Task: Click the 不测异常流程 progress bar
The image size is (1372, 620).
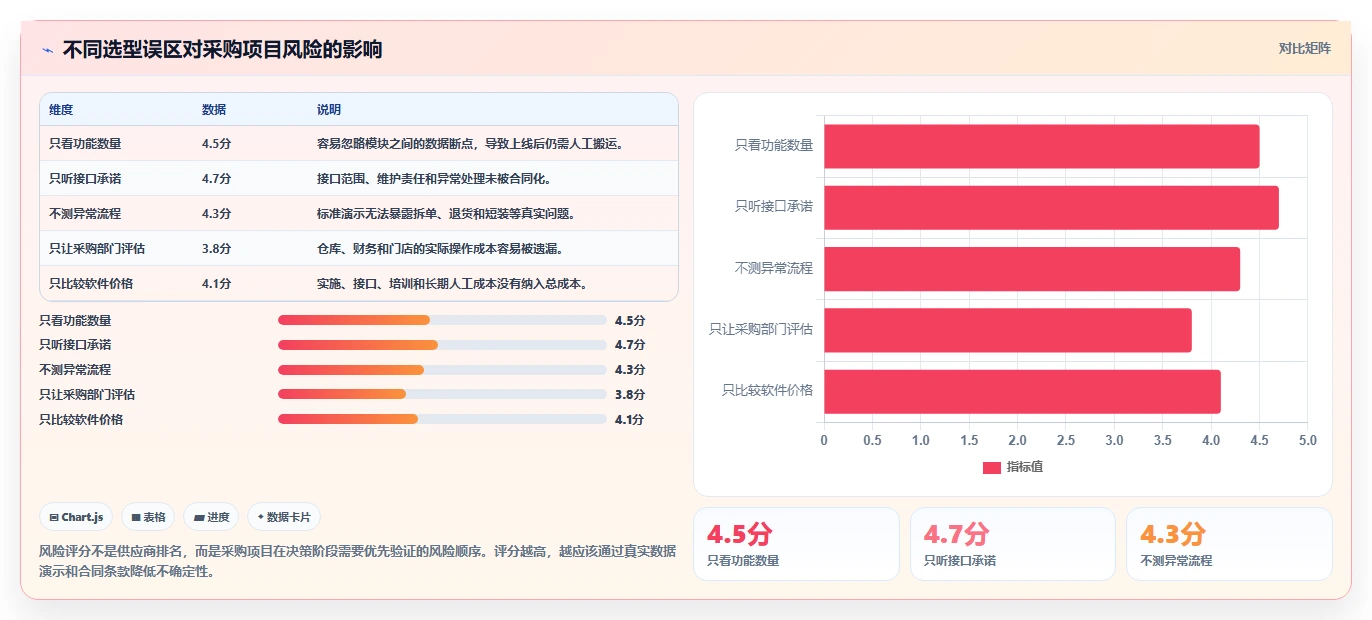Action: [x=442, y=370]
